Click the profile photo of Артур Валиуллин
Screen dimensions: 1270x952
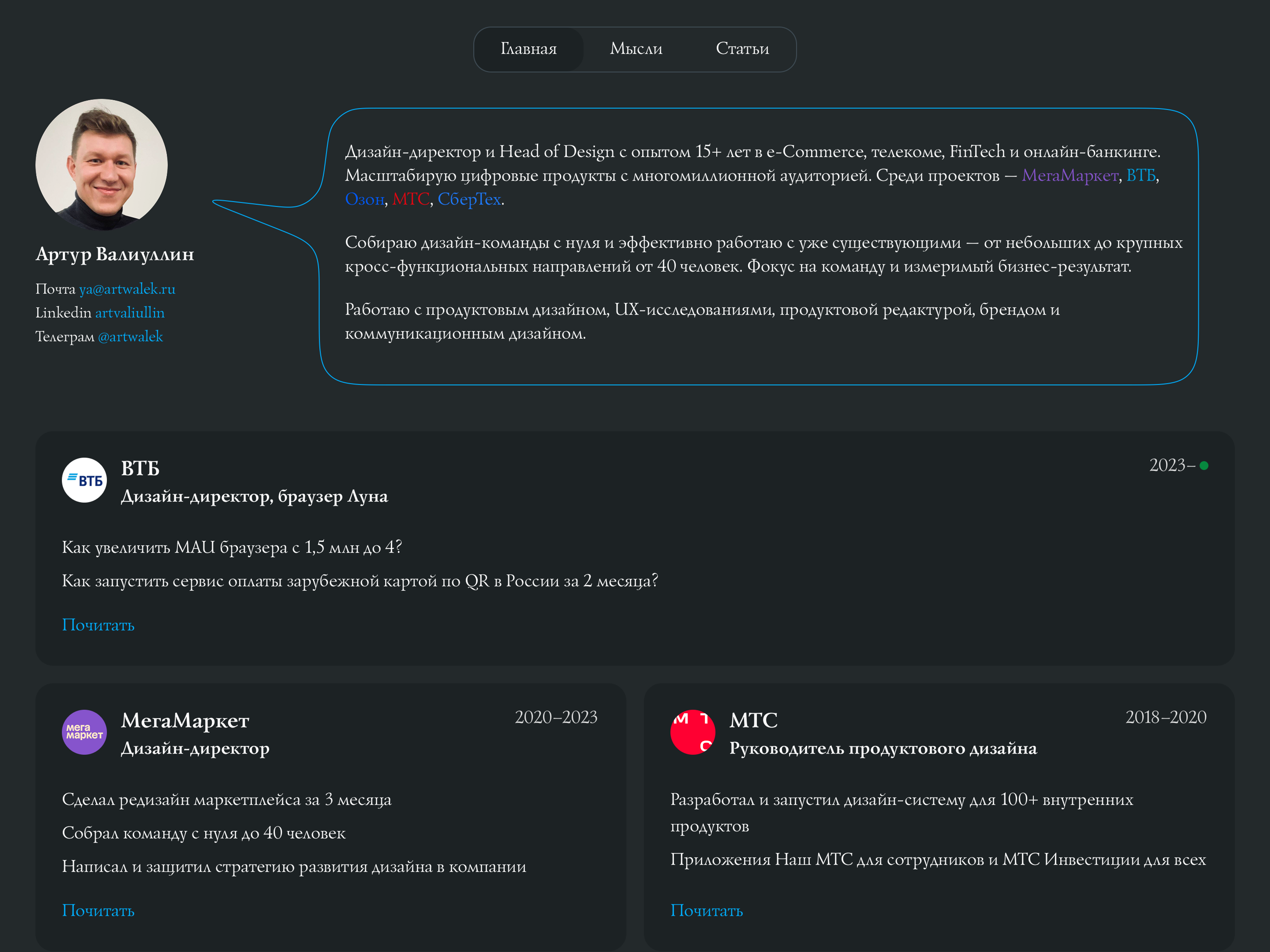click(x=102, y=165)
